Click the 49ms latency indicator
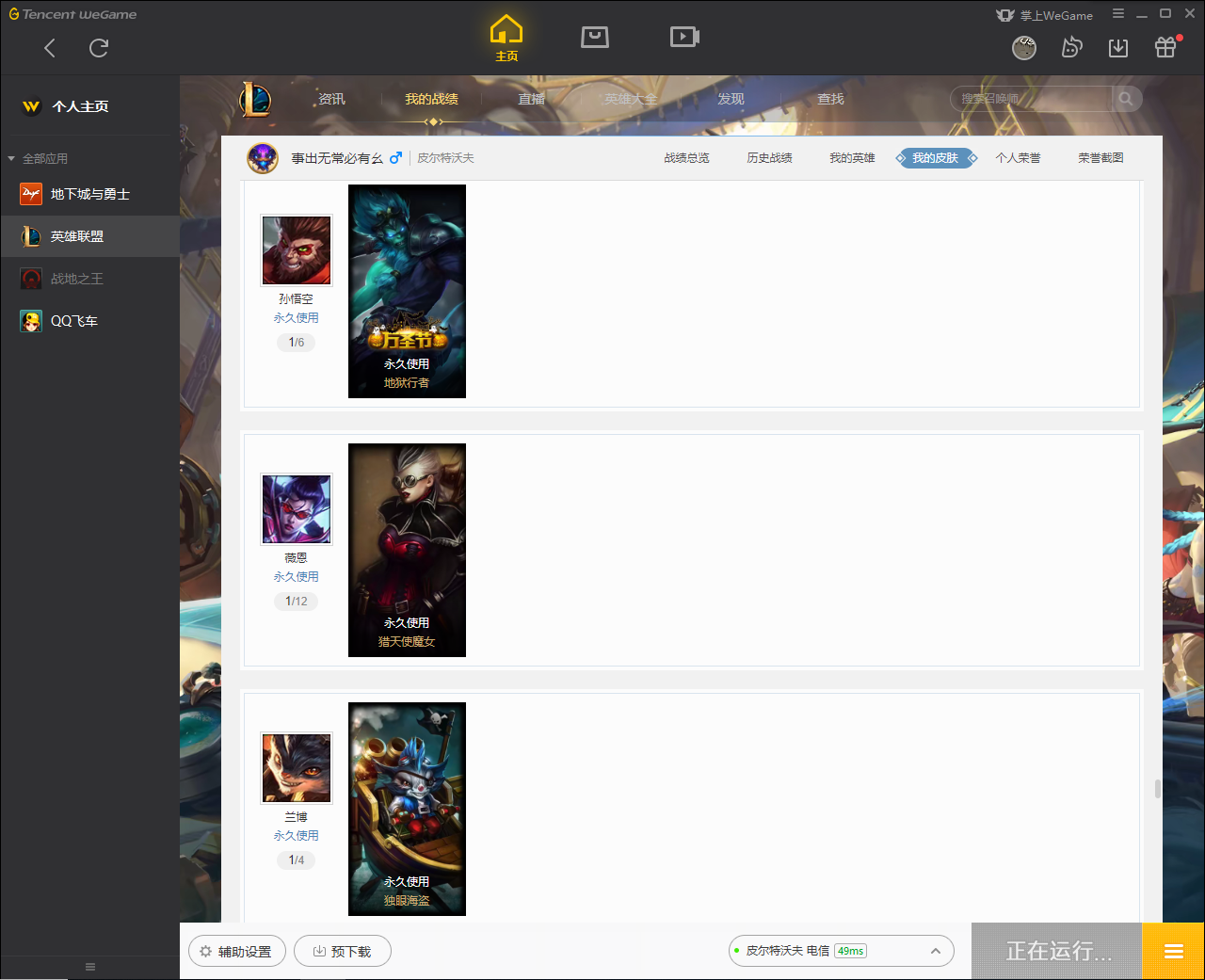Image resolution: width=1205 pixels, height=980 pixels. click(x=850, y=951)
